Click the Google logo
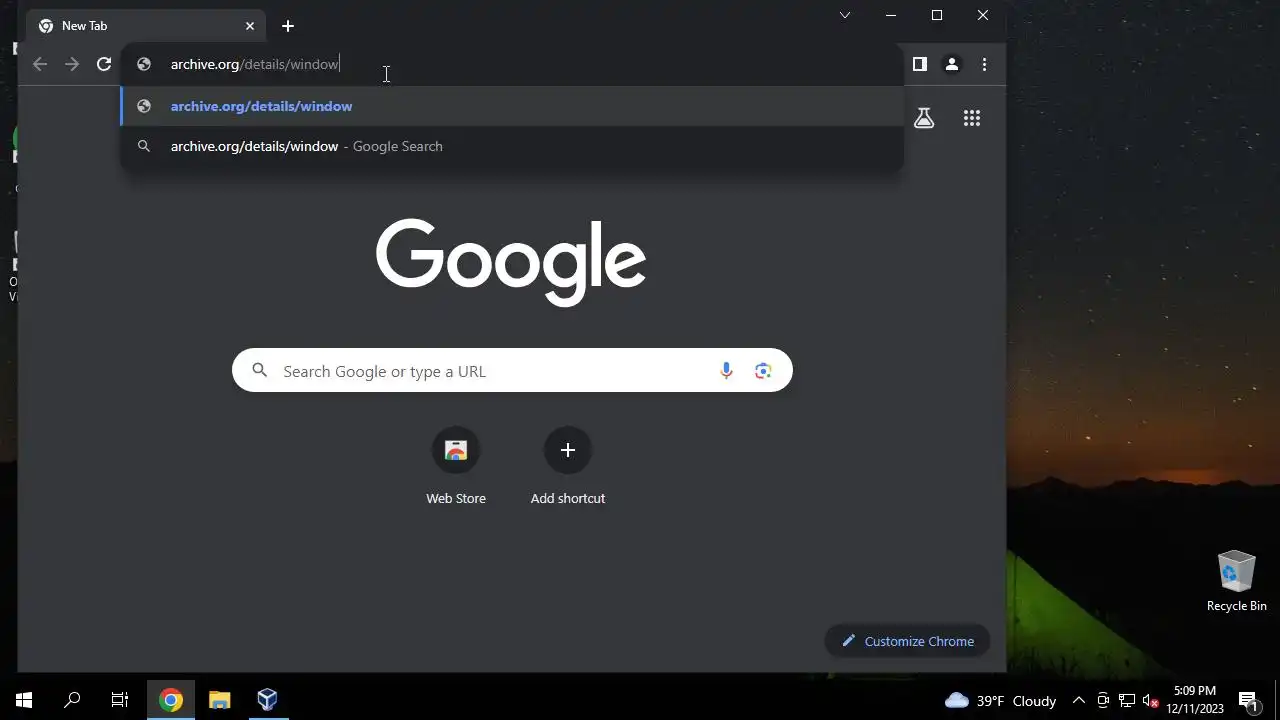 click(511, 262)
